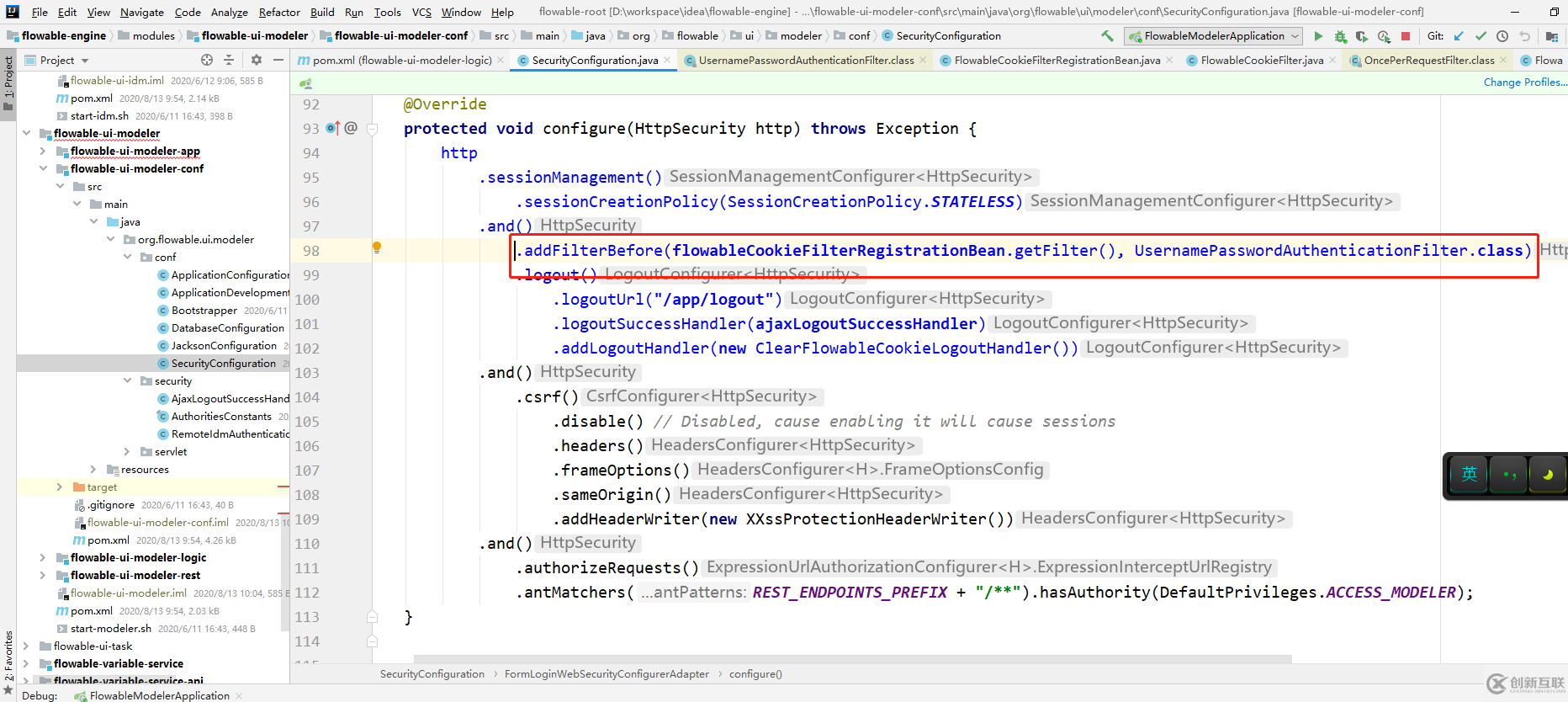Commit changes with Git checkmark
The image size is (1568, 702).
pyautogui.click(x=1481, y=36)
